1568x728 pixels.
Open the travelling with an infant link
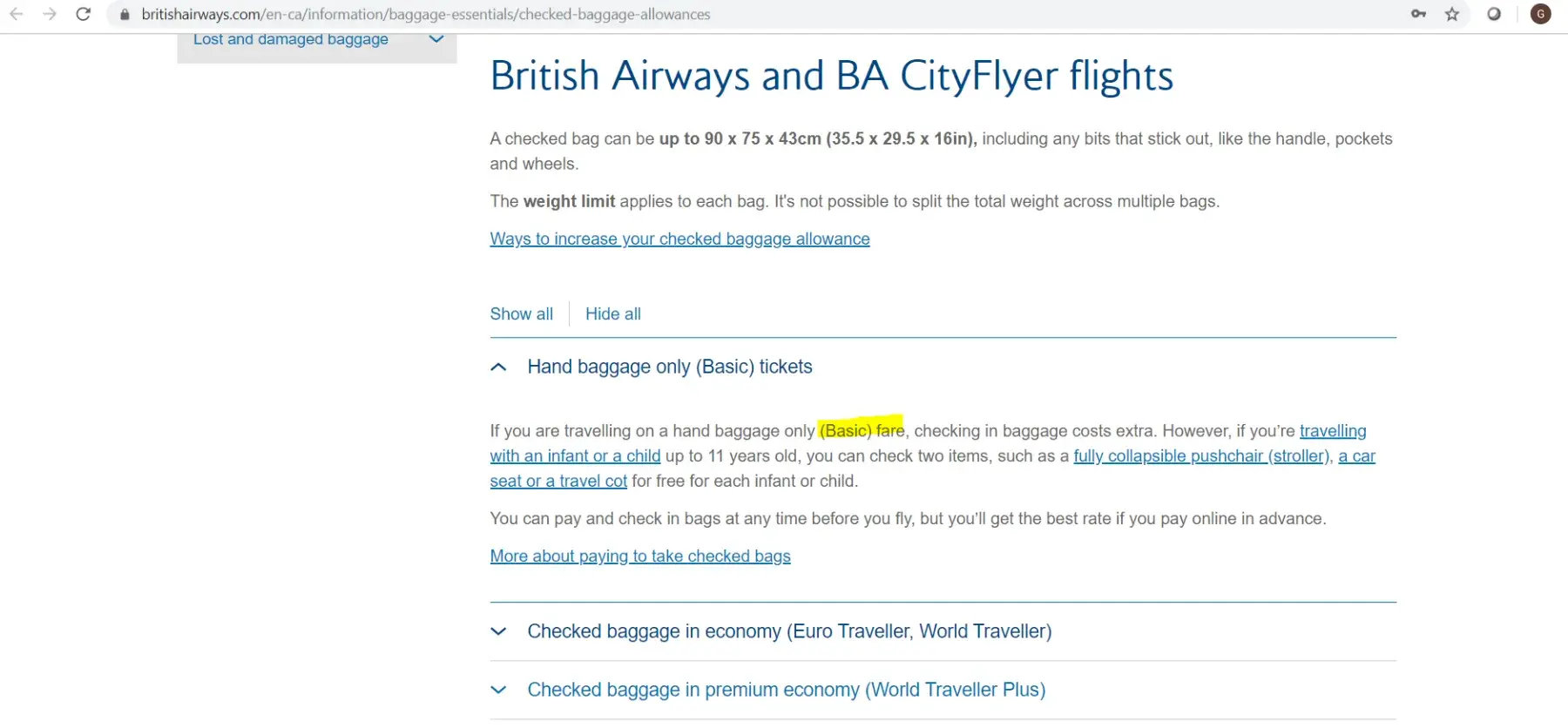[1332, 431]
